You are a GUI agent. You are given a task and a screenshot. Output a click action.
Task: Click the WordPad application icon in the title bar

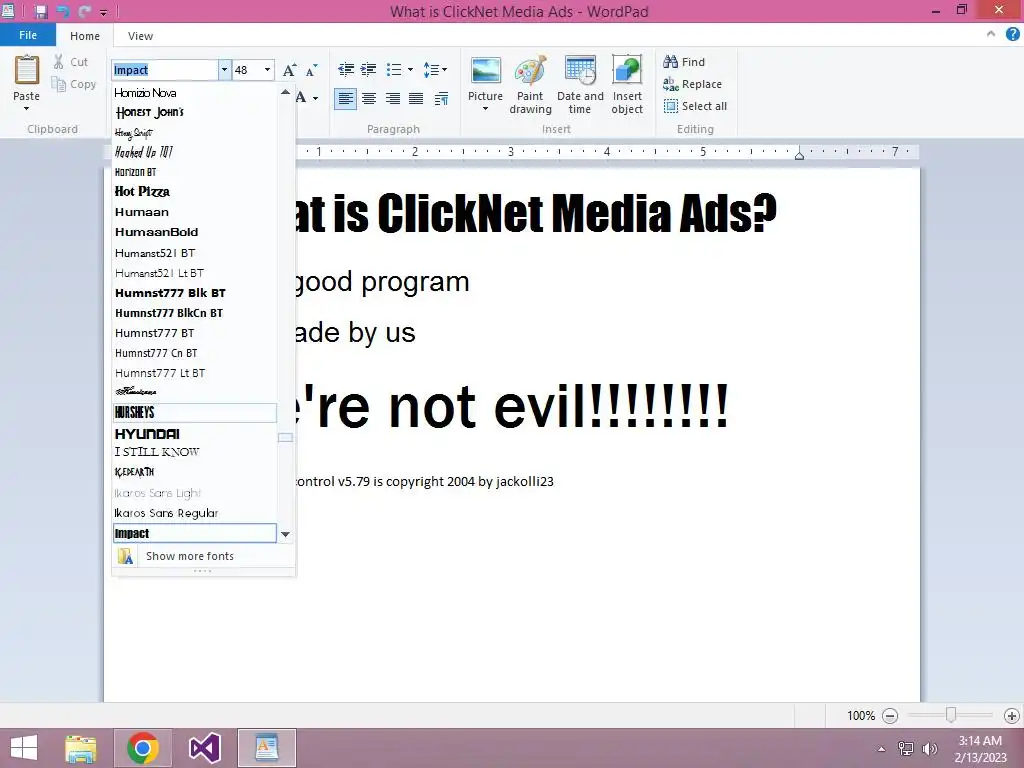point(8,10)
